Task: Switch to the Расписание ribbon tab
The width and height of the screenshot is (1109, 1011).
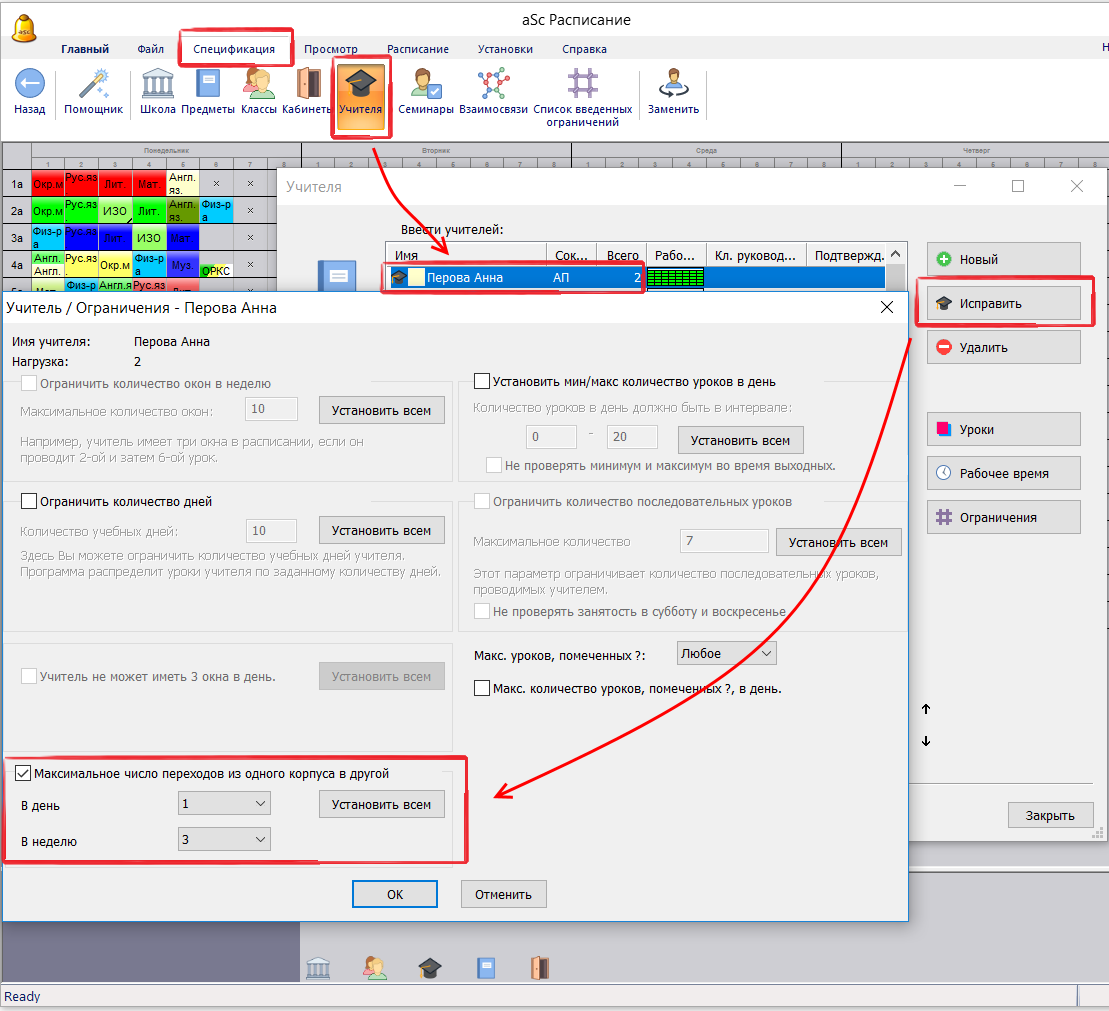Action: coord(417,49)
